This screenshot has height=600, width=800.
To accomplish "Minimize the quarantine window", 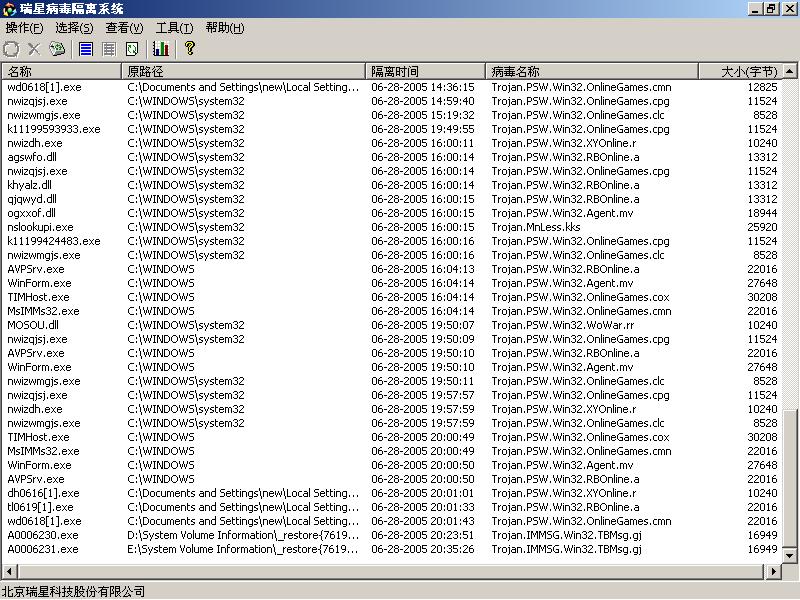I will tap(755, 9).
